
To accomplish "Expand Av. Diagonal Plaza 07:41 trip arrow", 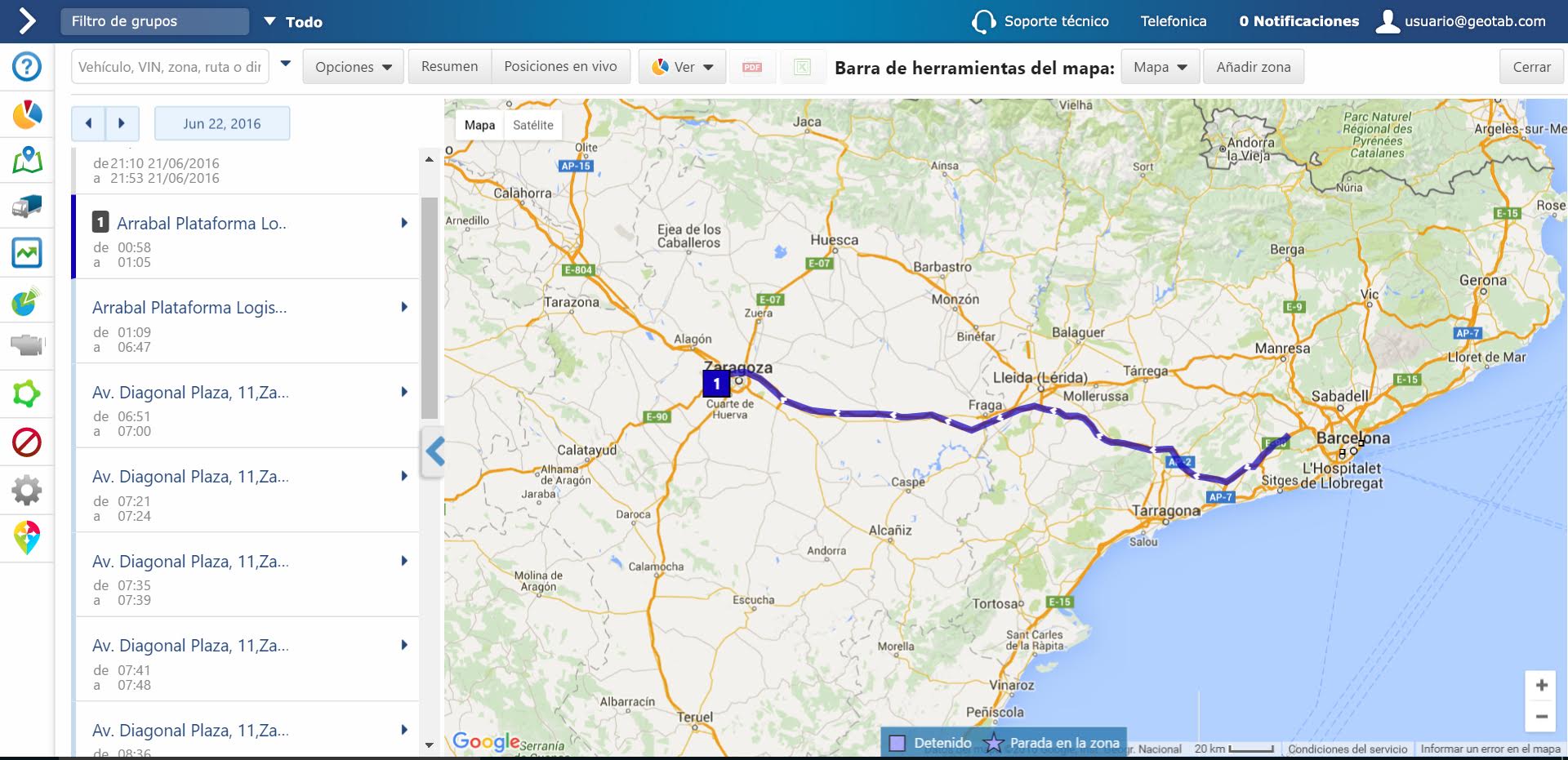I will tap(403, 645).
